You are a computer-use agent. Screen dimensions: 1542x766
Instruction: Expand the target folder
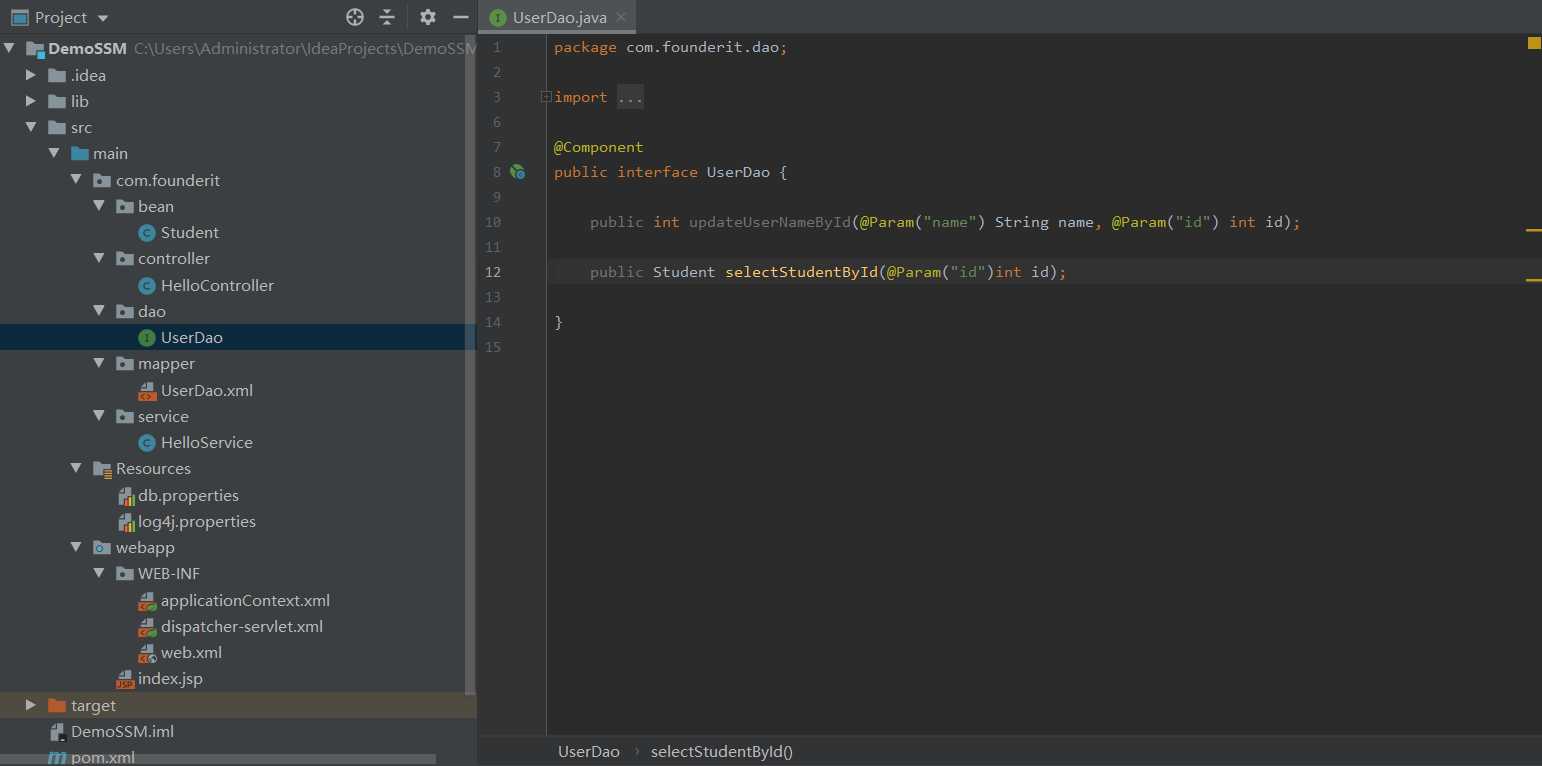point(31,705)
